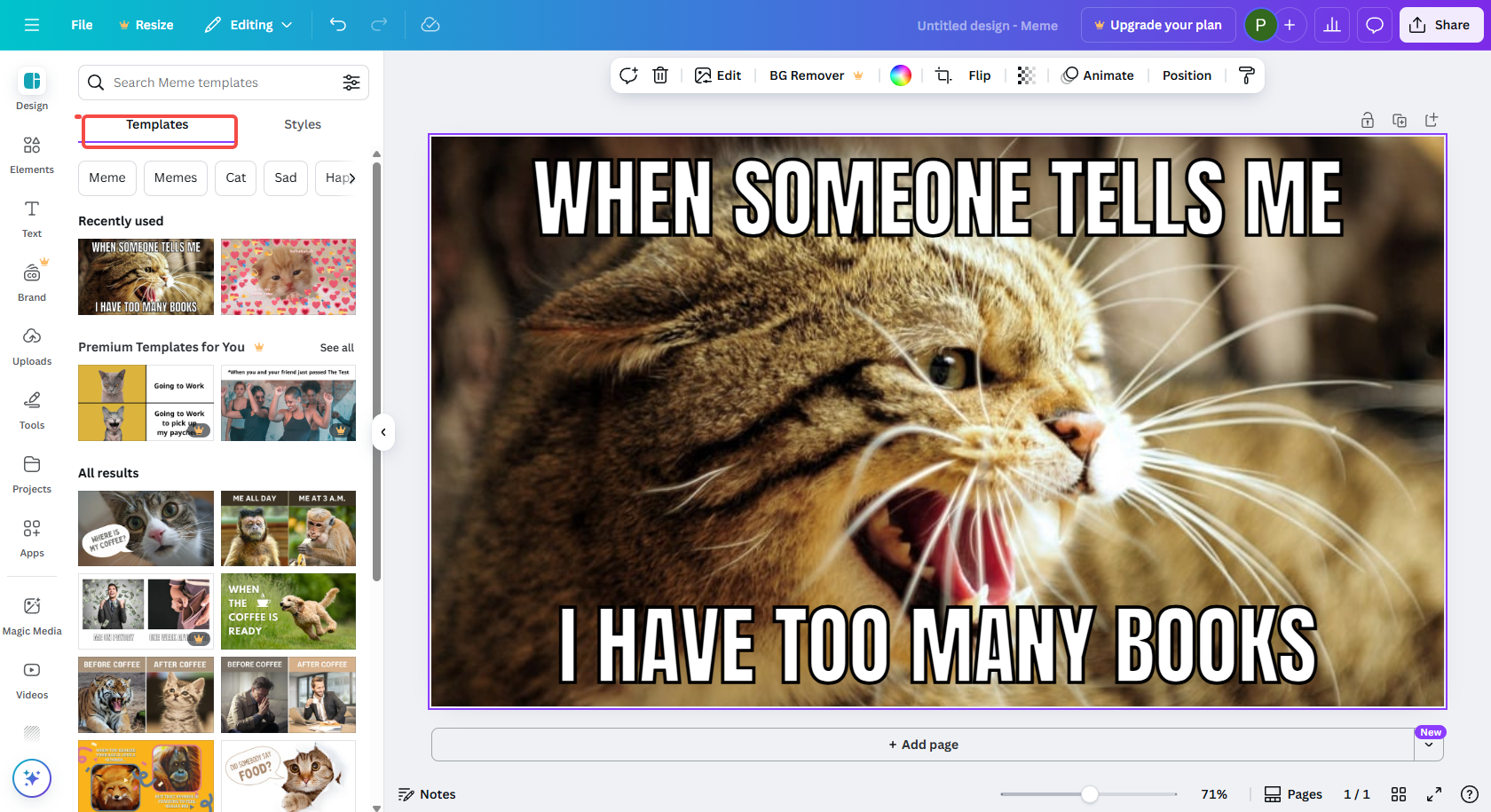Viewport: 1491px width, 812px height.
Task: Click Upgrade your plan button
Action: 1157,25
